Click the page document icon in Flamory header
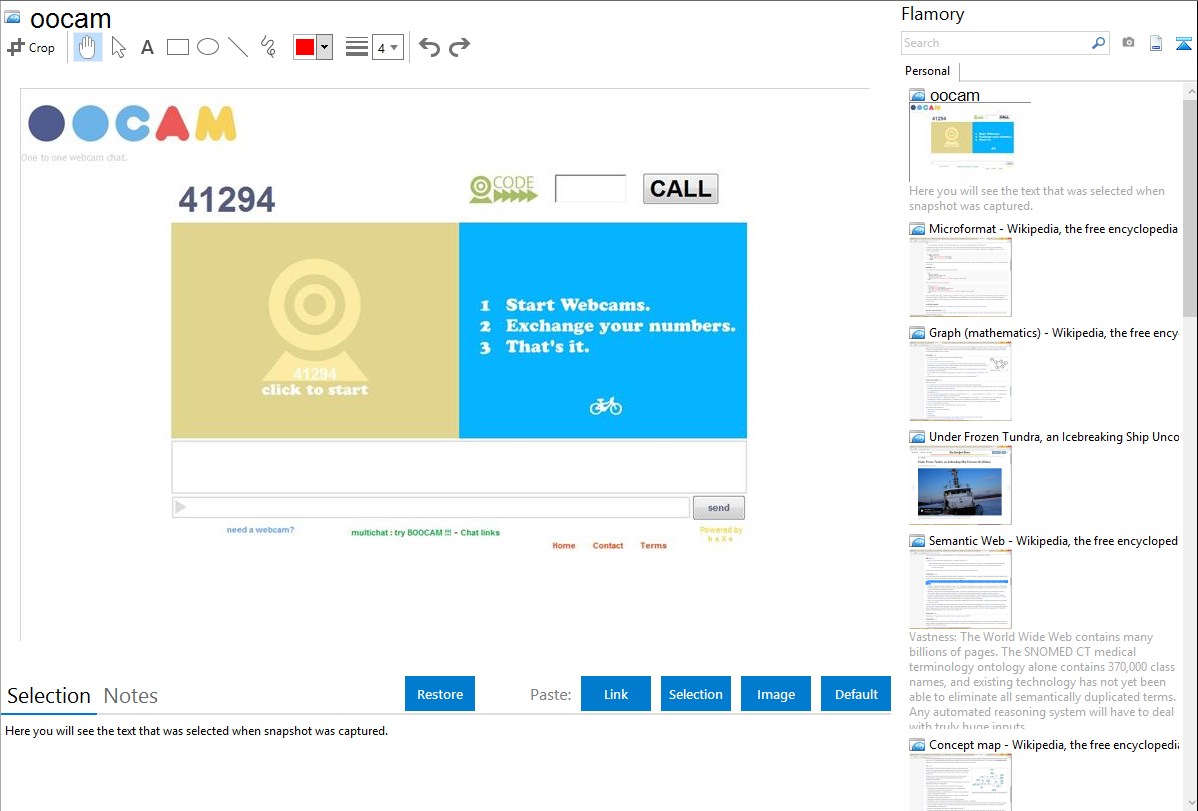Viewport: 1198px width, 811px height. click(1156, 43)
